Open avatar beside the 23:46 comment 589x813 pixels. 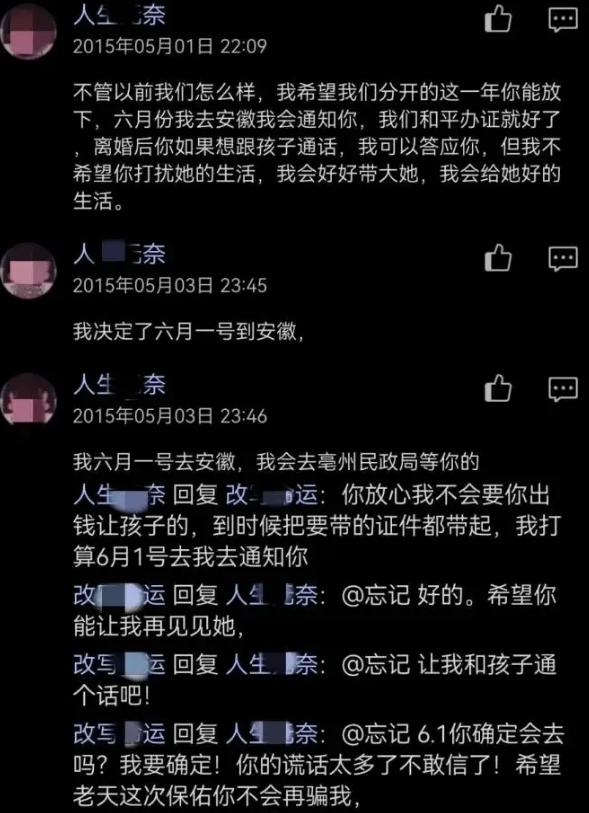(x=29, y=399)
